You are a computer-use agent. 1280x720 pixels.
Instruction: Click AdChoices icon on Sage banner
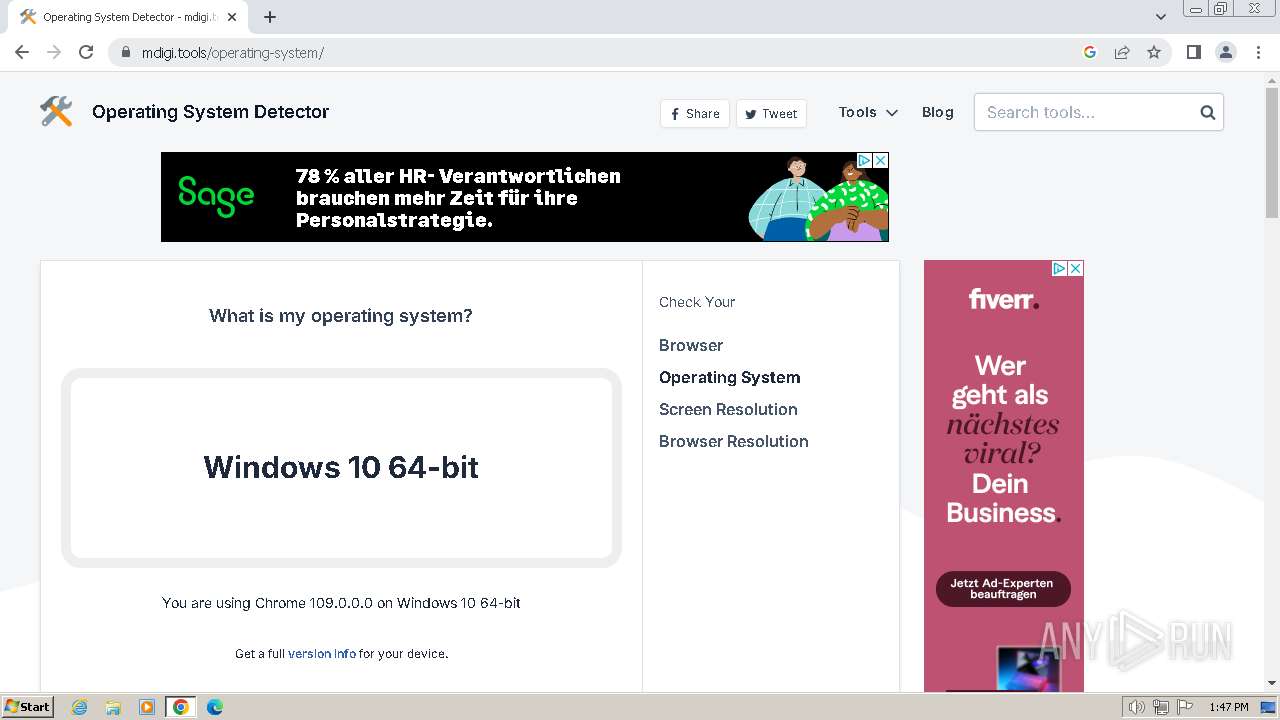pos(865,160)
